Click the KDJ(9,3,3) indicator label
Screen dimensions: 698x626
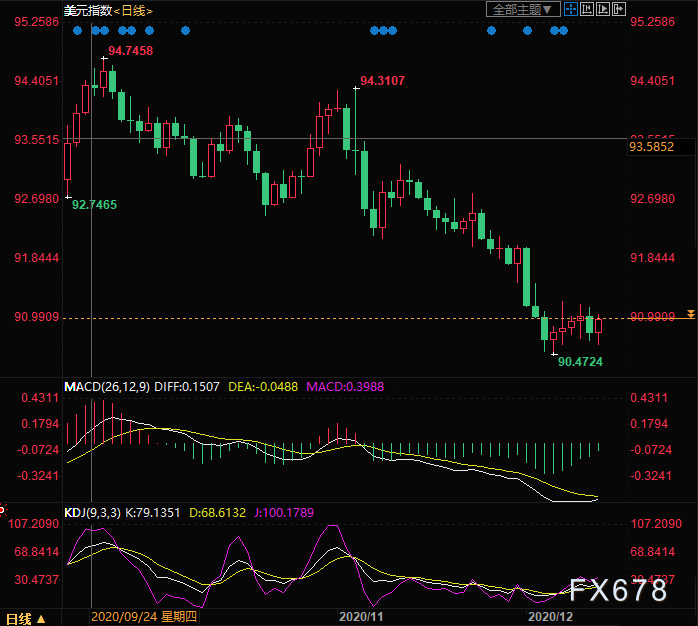pos(92,512)
